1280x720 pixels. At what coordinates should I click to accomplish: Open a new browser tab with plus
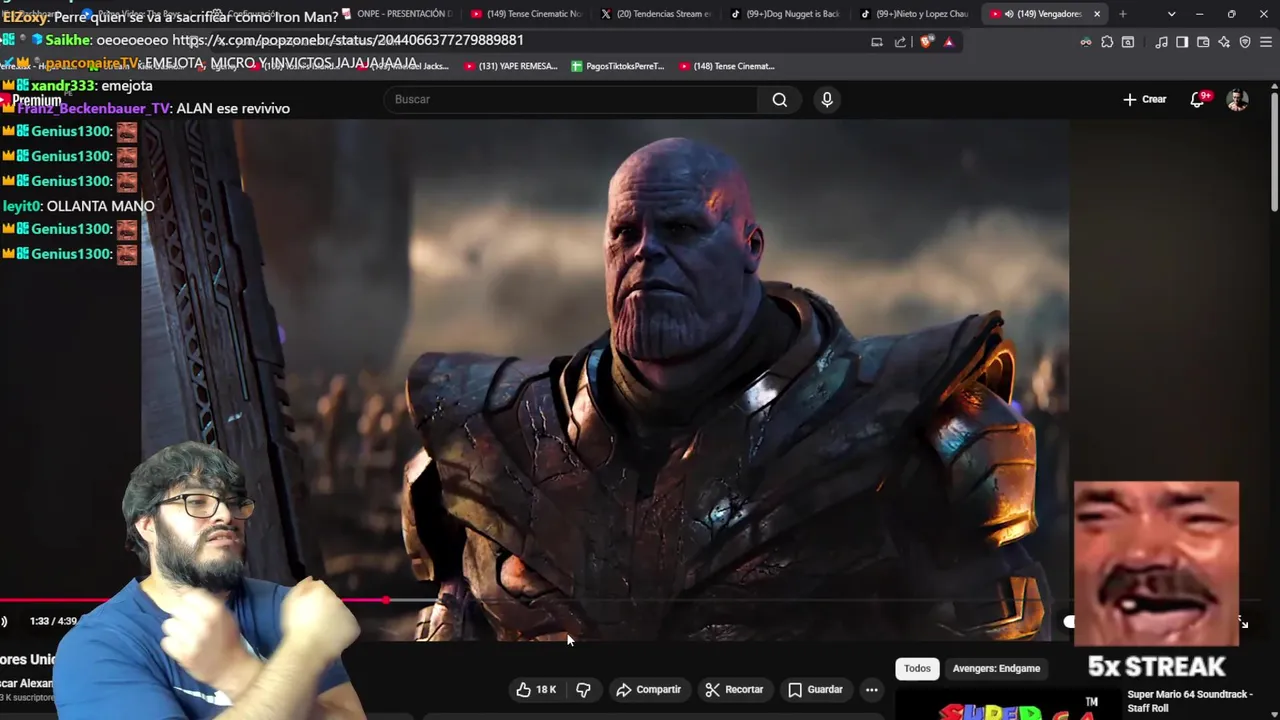pyautogui.click(x=1122, y=14)
